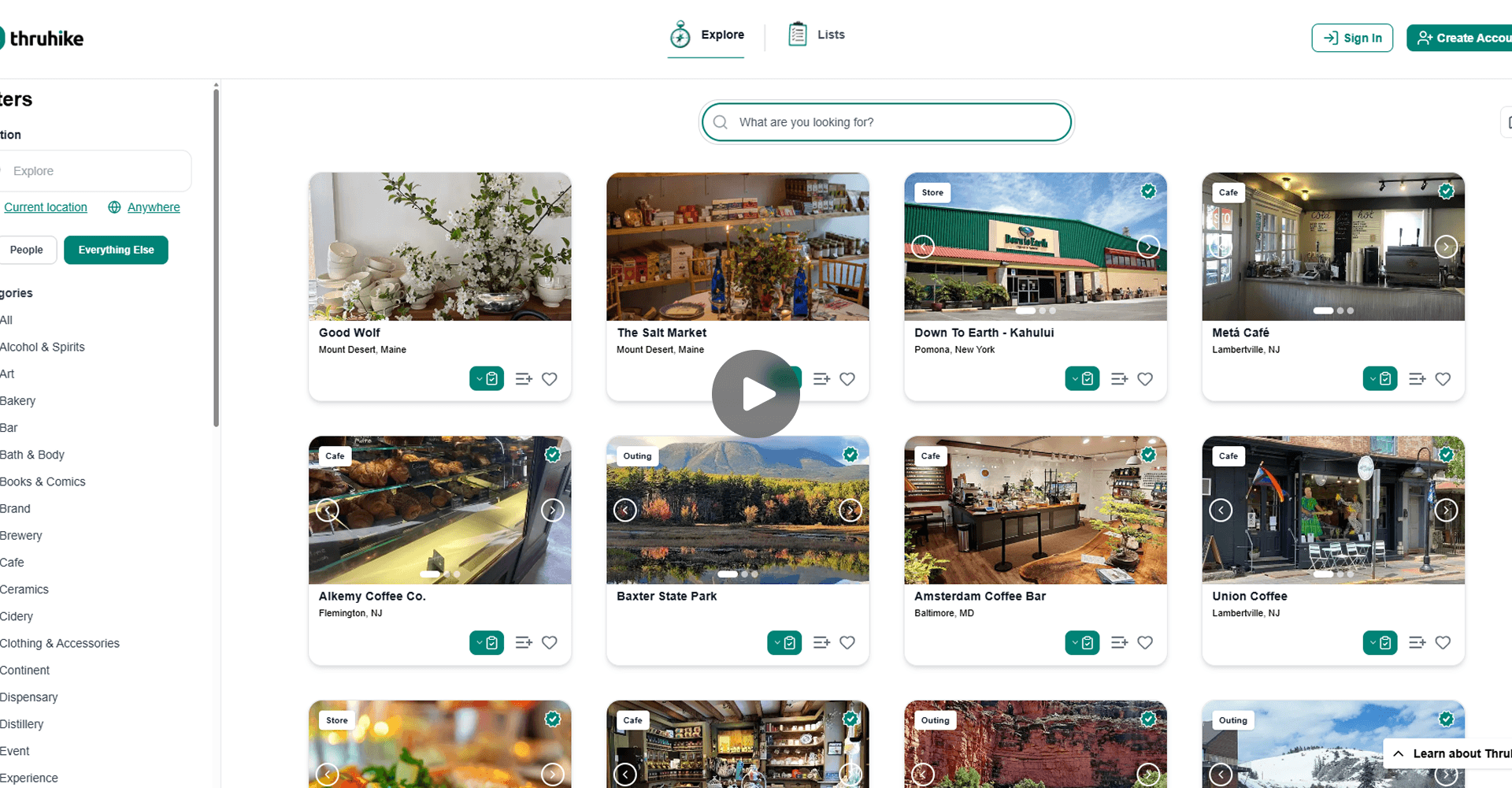Viewport: 1512px width, 788px height.
Task: Next photo arrow on Baxter State Park card
Action: point(850,511)
